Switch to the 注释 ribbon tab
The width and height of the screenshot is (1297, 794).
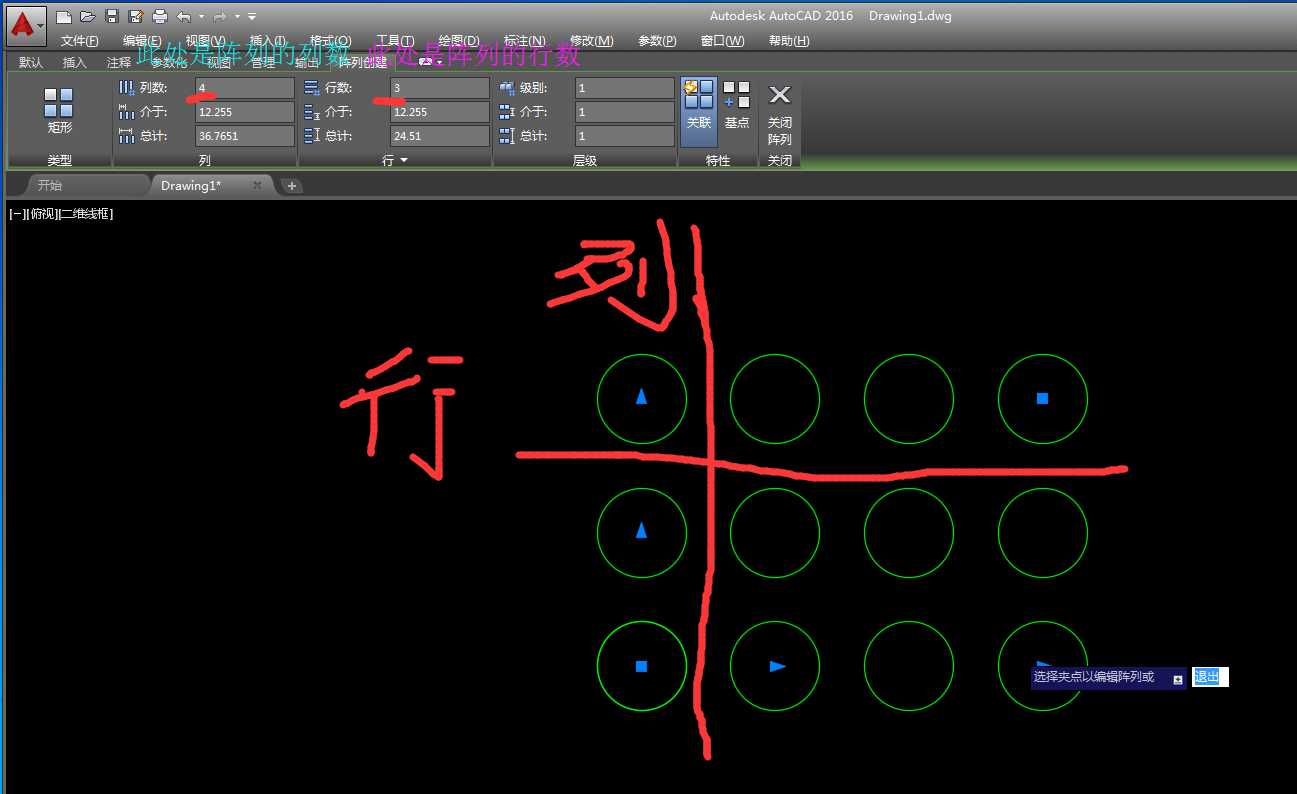(119, 62)
